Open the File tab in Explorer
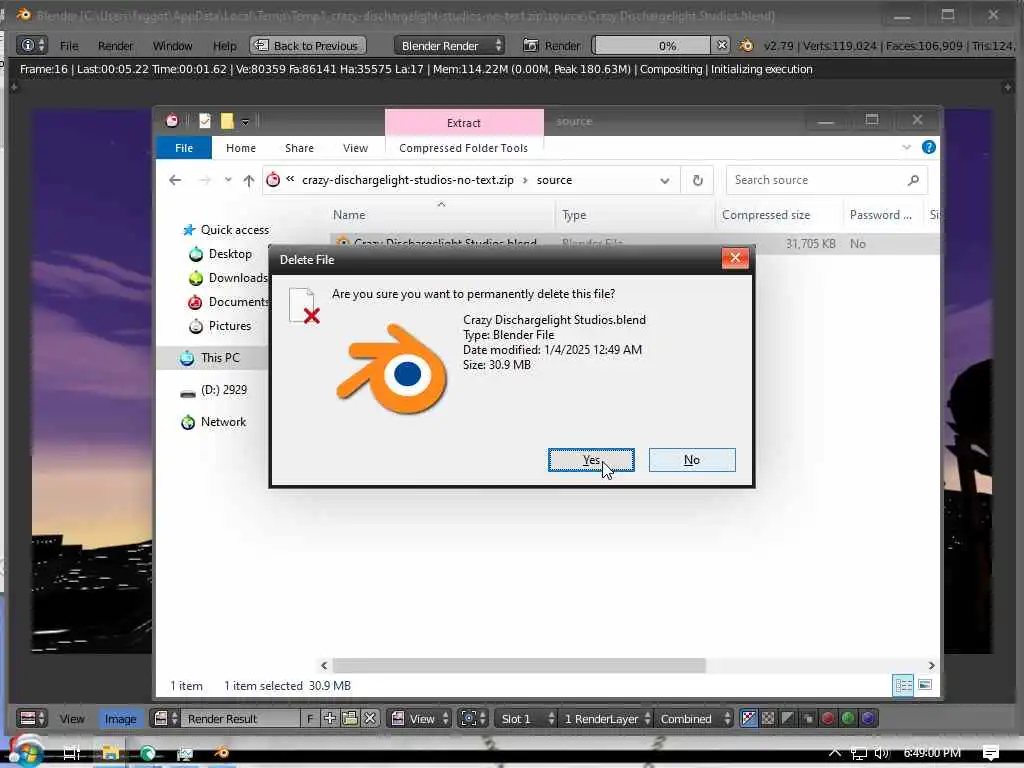The image size is (1024, 768). (x=184, y=148)
